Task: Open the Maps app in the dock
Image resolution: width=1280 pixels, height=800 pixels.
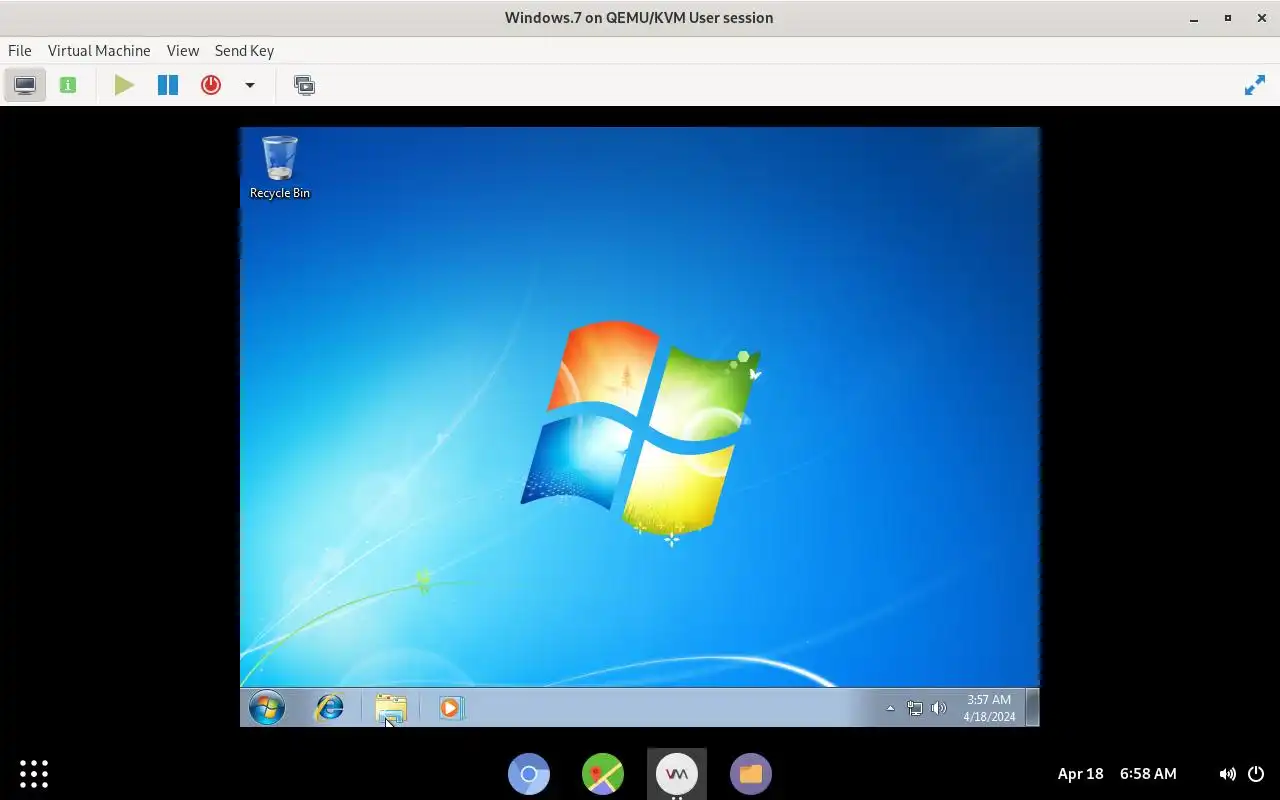Action: tap(603, 773)
